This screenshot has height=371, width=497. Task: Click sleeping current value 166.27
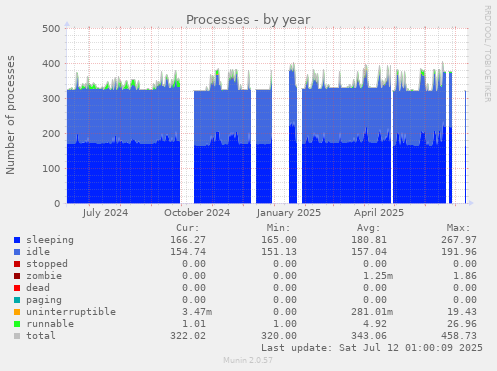point(188,240)
